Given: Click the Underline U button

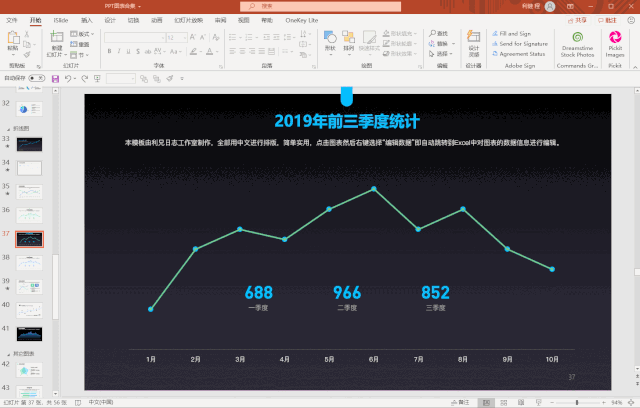Looking at the screenshot, I should pos(128,51).
